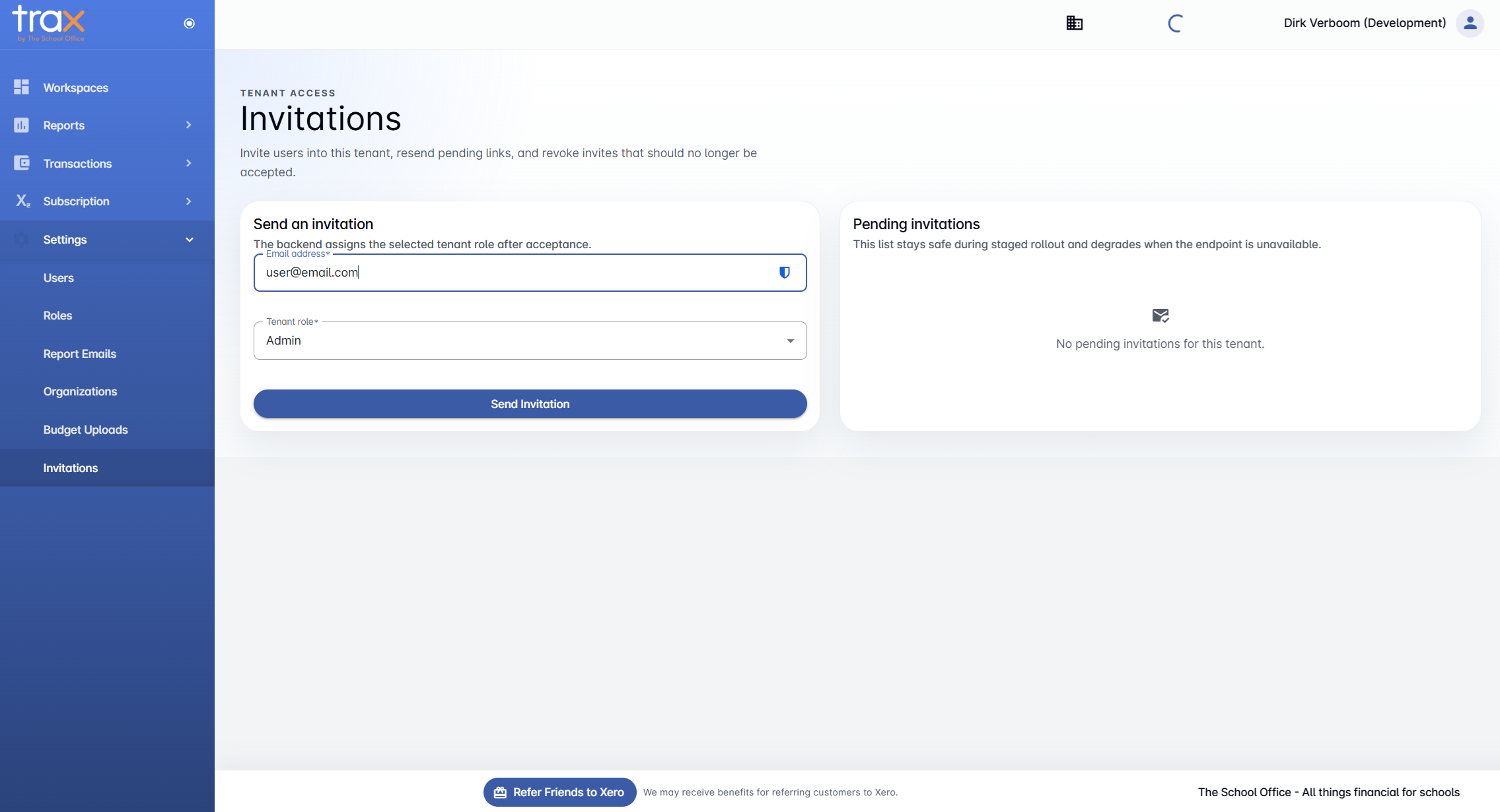The height and width of the screenshot is (812, 1500).
Task: Click the Reports chart icon
Action: 21,125
